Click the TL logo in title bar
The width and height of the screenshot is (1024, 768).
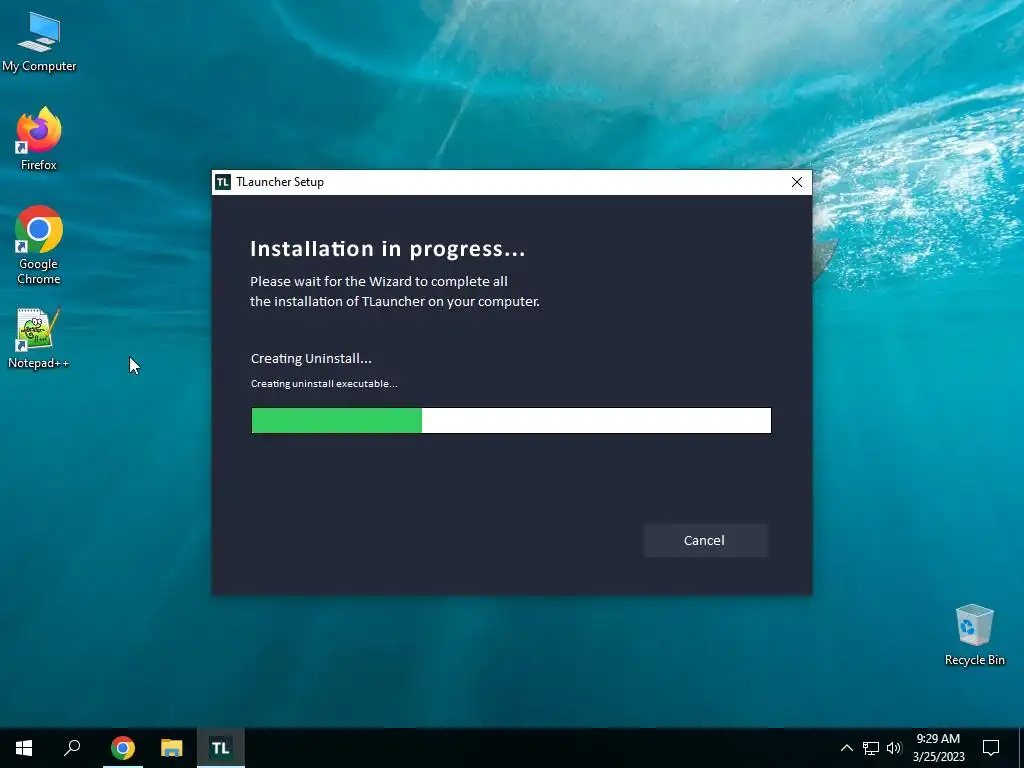223,182
